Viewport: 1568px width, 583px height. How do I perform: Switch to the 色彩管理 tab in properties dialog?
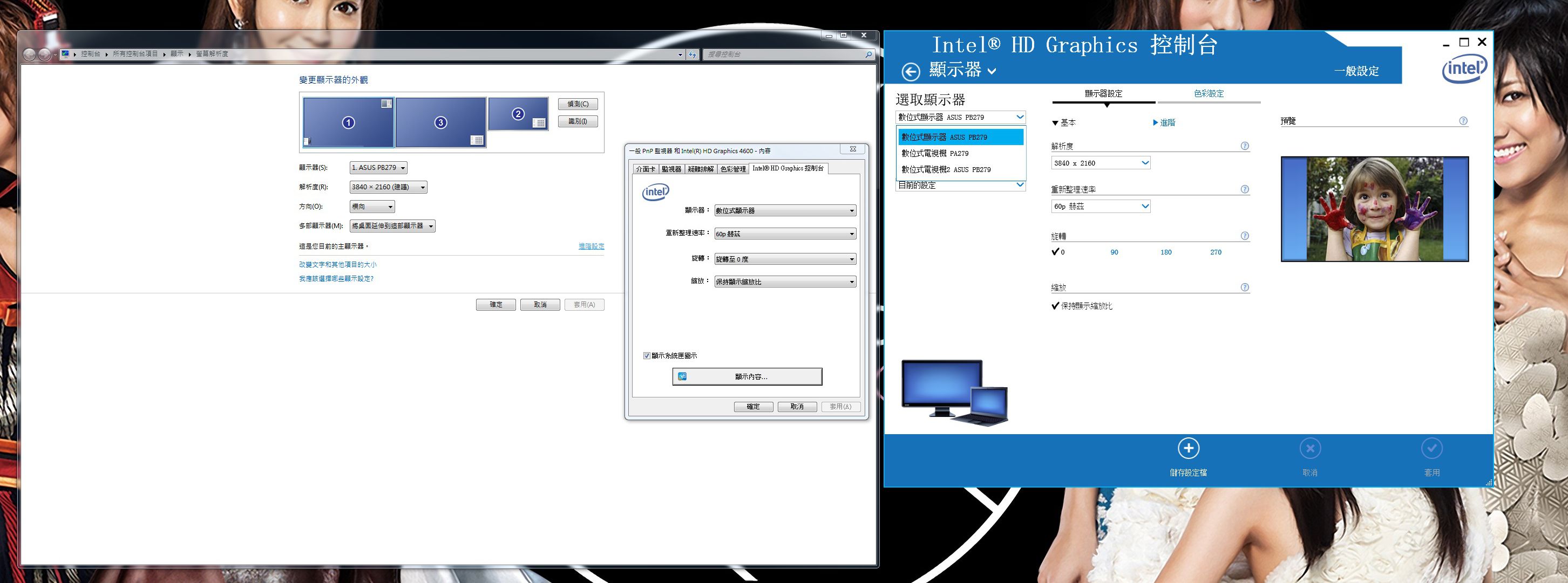(733, 169)
